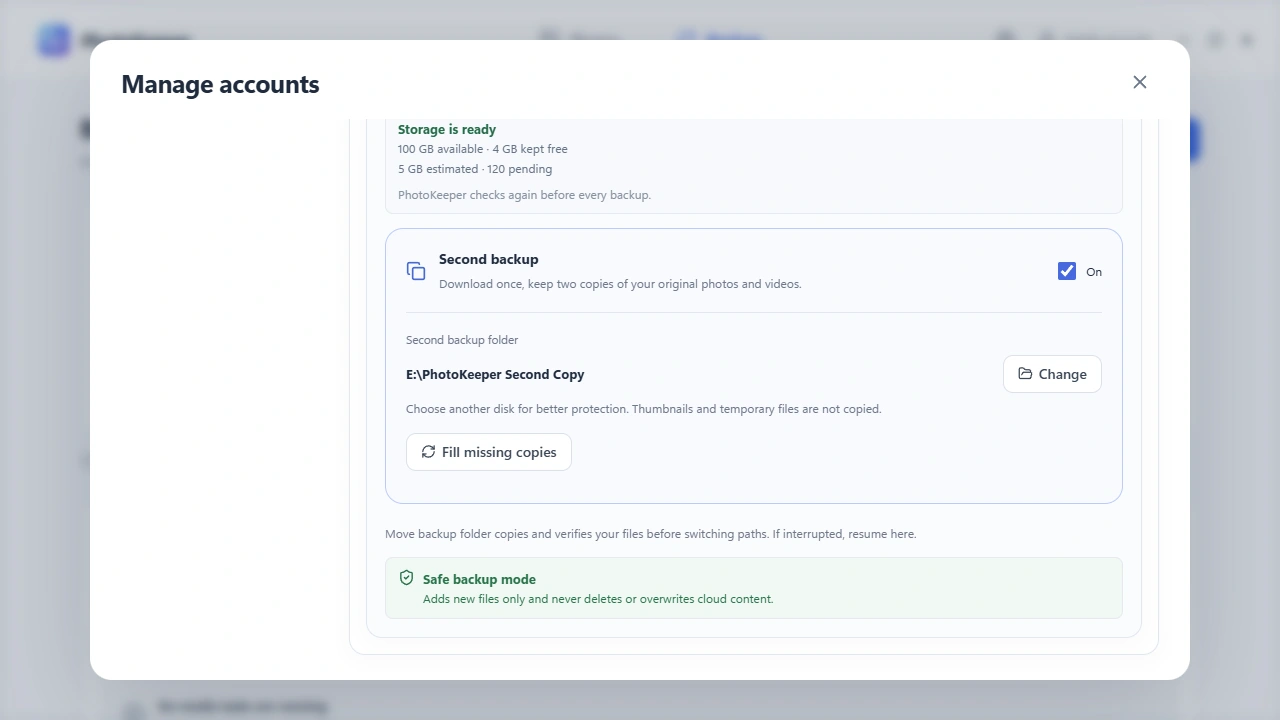This screenshot has height=720, width=1280.
Task: Disable the Second backup checkbox
Action: 1067,271
